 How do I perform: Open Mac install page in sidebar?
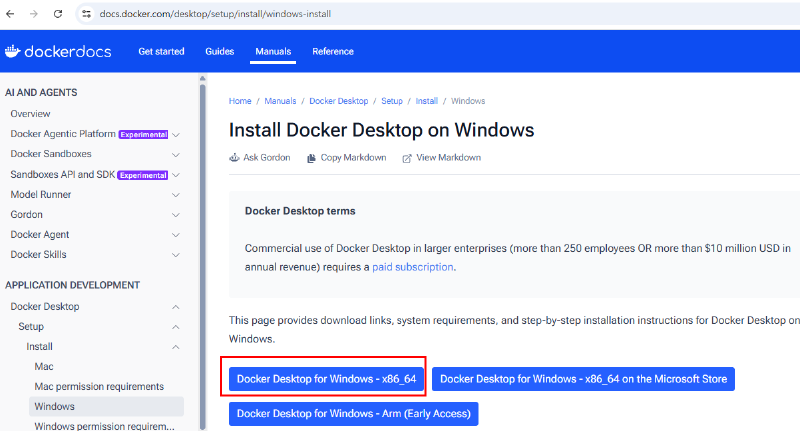click(x=43, y=366)
